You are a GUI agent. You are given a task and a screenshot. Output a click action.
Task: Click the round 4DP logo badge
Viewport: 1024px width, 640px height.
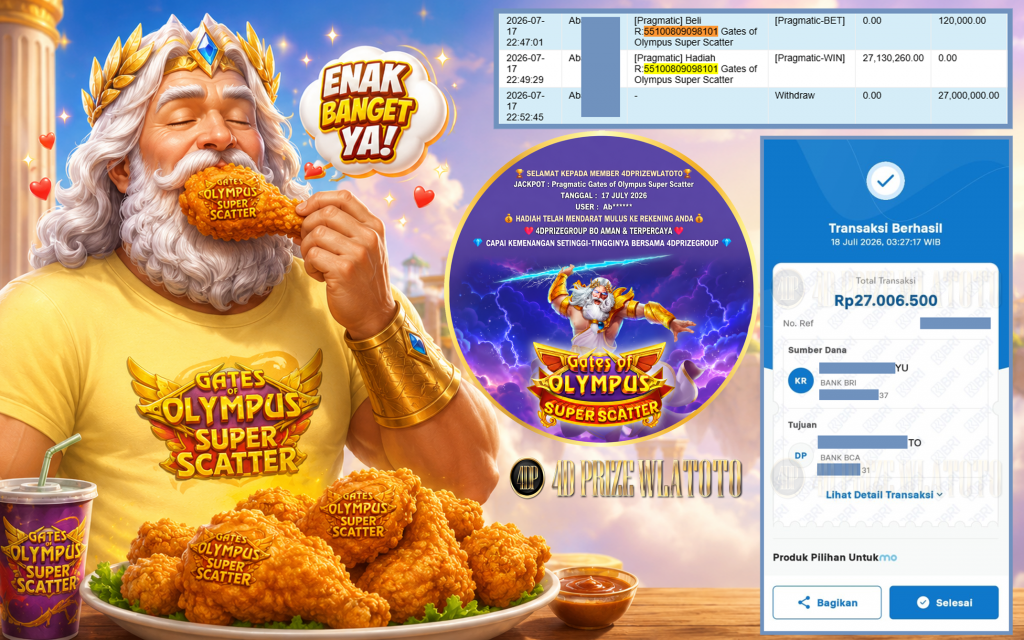pos(527,478)
